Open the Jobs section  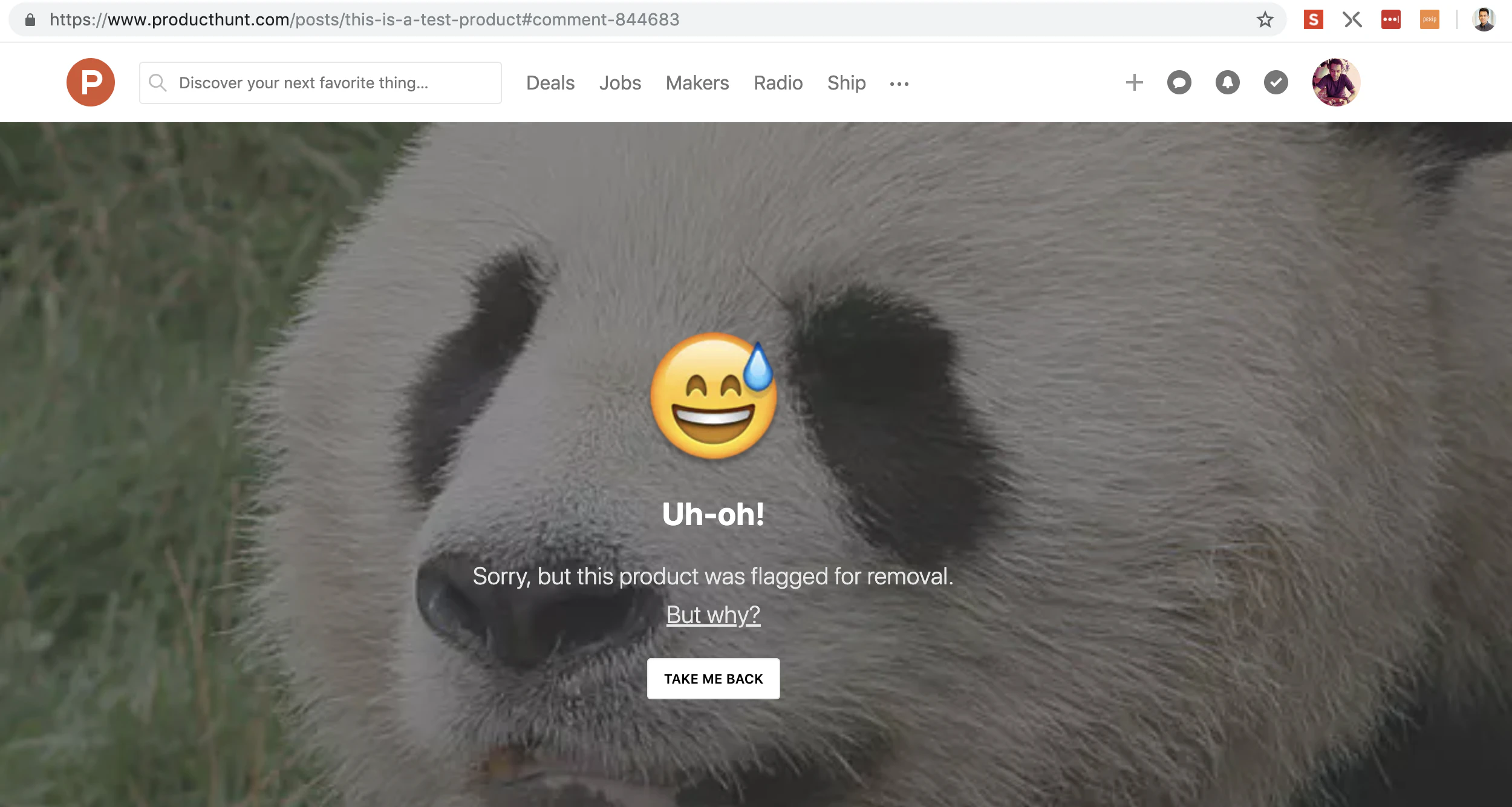click(620, 83)
